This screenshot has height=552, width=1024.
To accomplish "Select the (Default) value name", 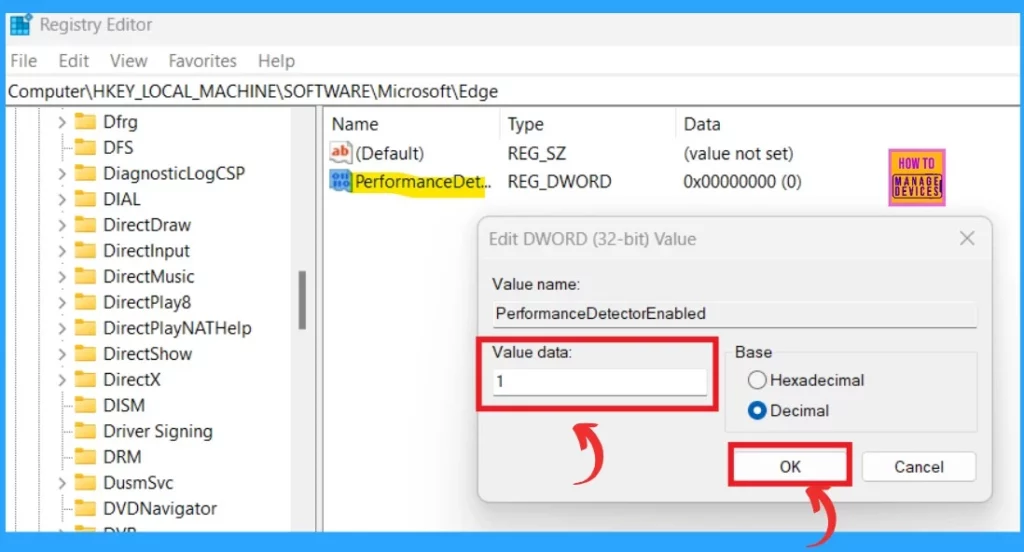I will pyautogui.click(x=390, y=154).
